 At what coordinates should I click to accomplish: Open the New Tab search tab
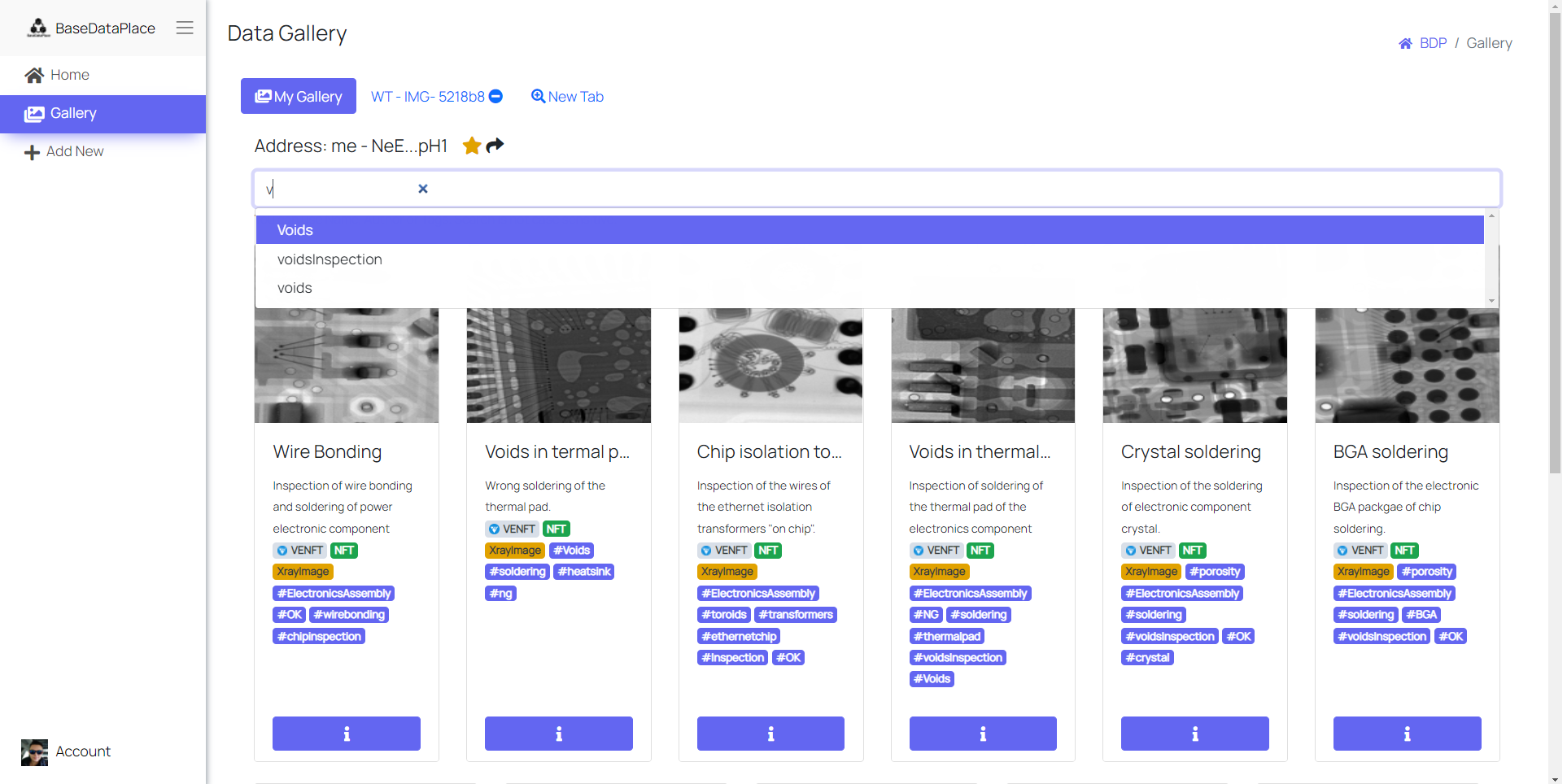[x=567, y=97]
